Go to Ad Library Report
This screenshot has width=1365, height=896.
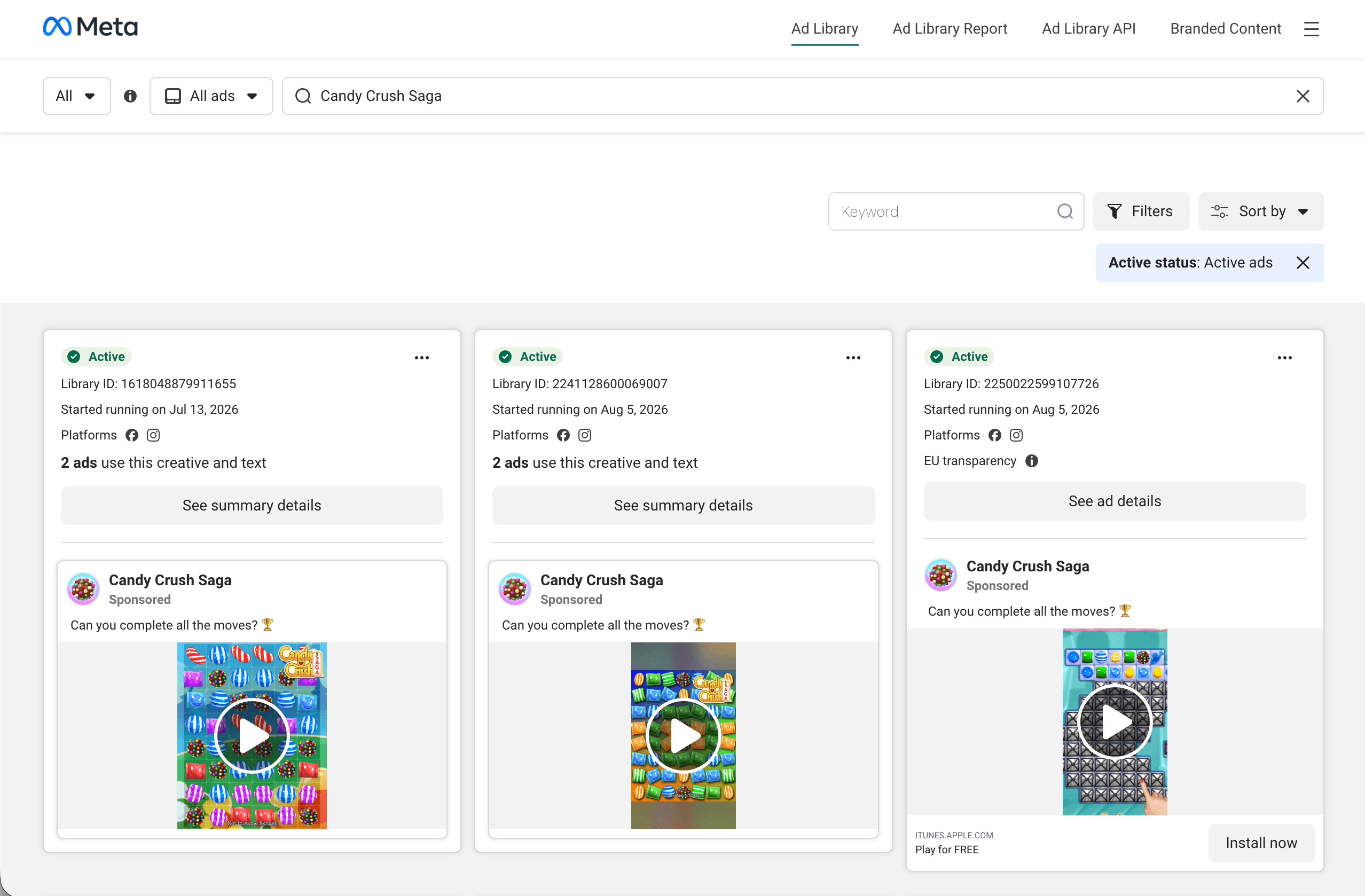coord(949,29)
